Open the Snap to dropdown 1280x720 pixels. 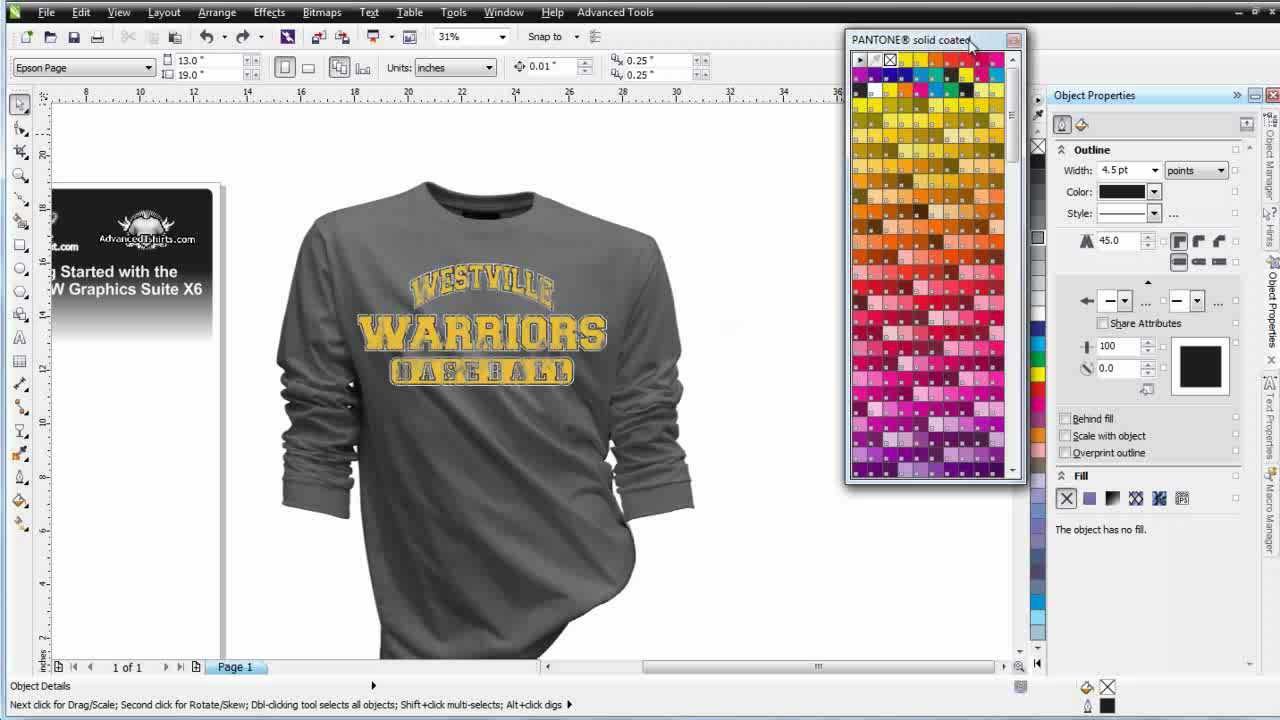tap(575, 37)
